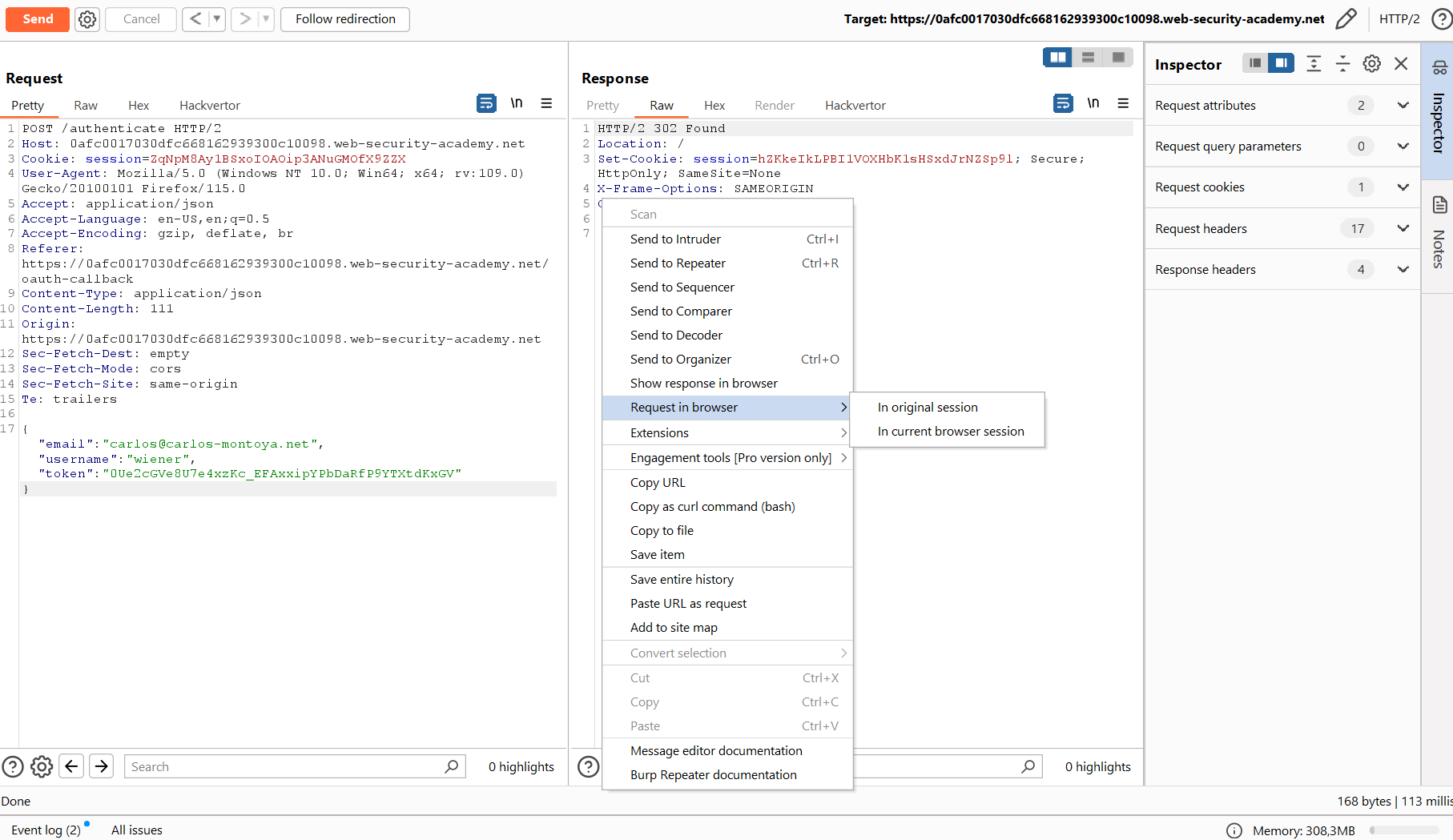Toggle word wrap icon in Request panel
Screen dimensions: 1453x840
tap(486, 103)
